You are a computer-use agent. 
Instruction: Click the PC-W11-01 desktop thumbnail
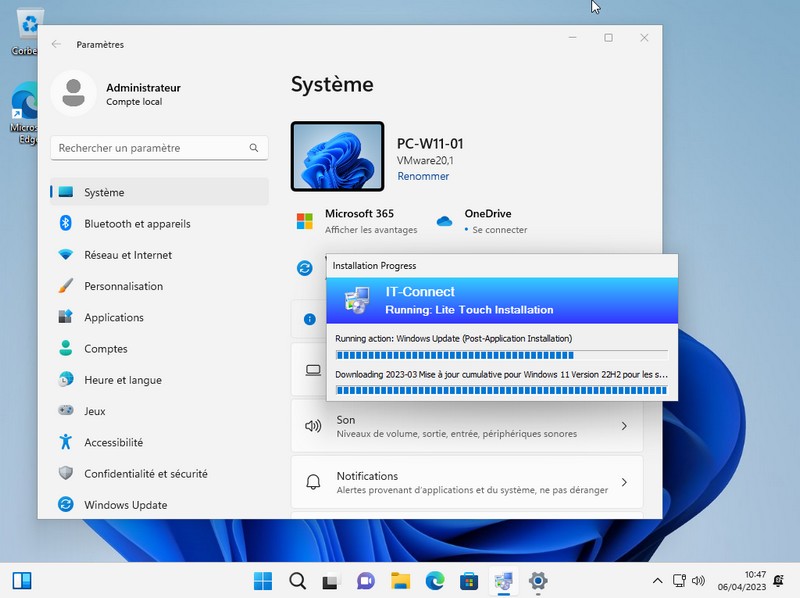coord(337,156)
